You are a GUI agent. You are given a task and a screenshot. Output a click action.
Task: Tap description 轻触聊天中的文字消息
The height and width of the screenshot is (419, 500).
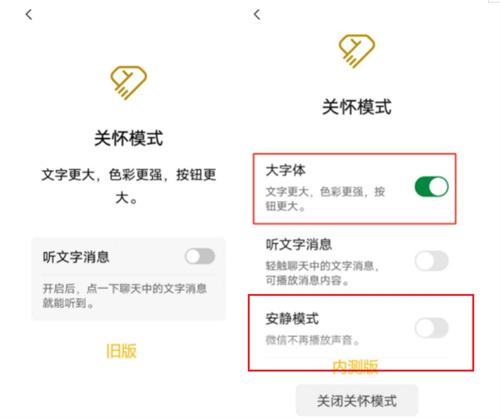point(322,266)
